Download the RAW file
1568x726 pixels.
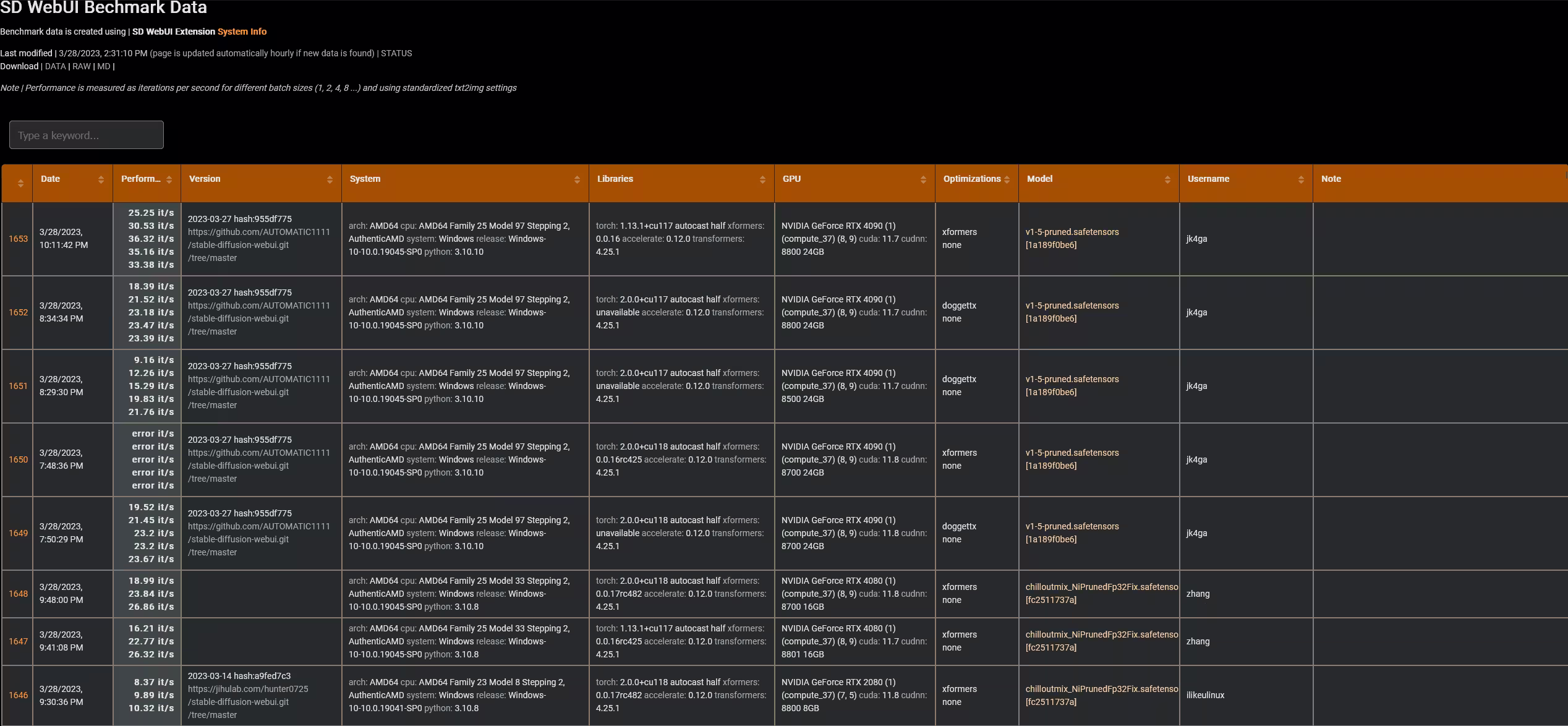[81, 66]
